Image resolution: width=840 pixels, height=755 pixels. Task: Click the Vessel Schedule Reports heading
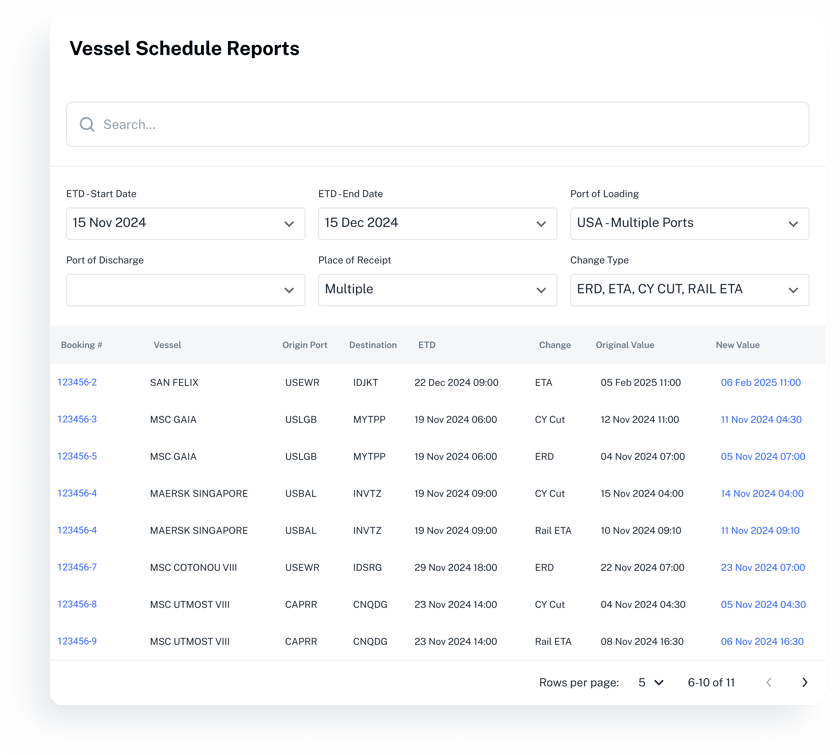[184, 48]
